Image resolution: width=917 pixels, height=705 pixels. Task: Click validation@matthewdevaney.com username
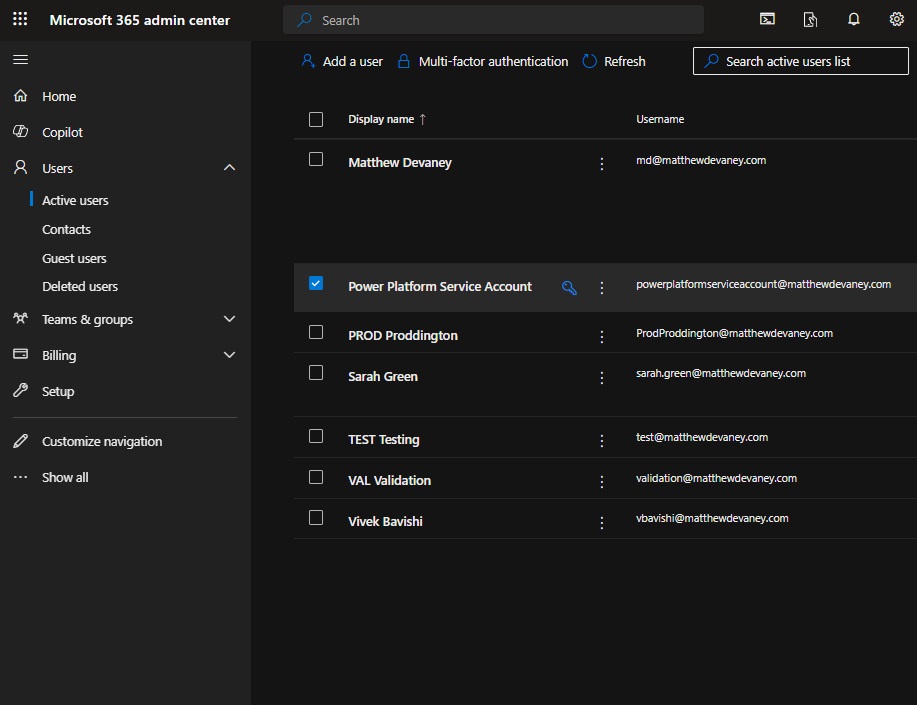coord(716,478)
